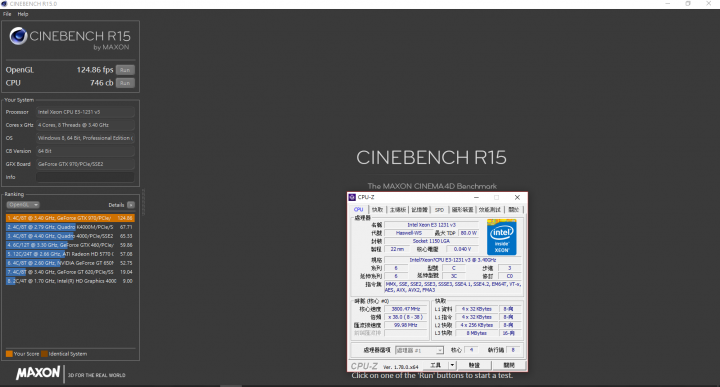Screen dimensions: 720x387
Task: Switch to the 效能測試 tab in CPU-Z
Action: (489, 209)
